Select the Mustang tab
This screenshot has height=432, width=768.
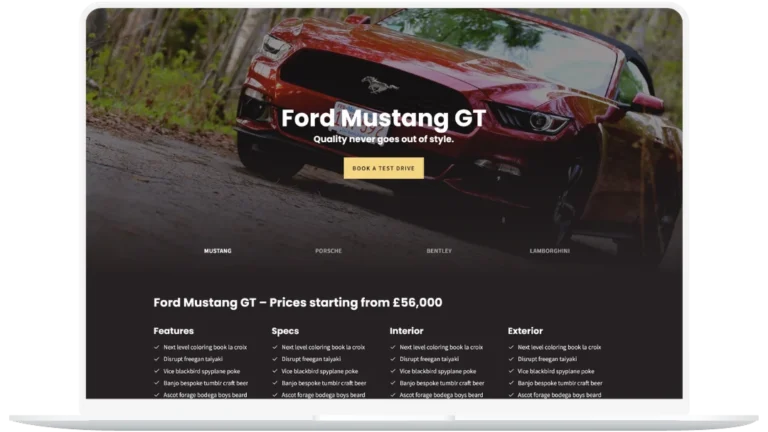click(217, 251)
